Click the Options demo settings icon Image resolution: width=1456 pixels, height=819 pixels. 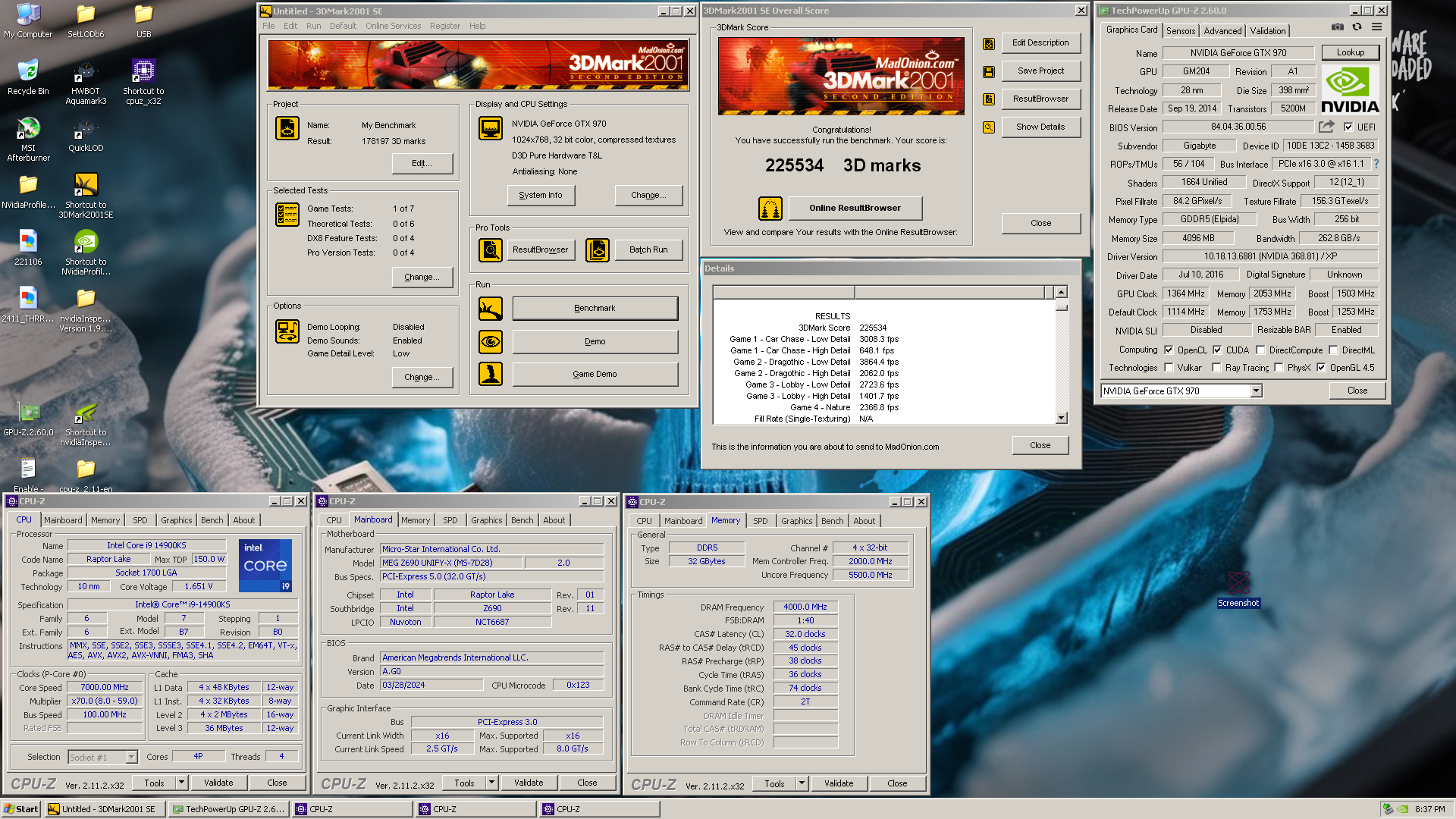(x=287, y=331)
